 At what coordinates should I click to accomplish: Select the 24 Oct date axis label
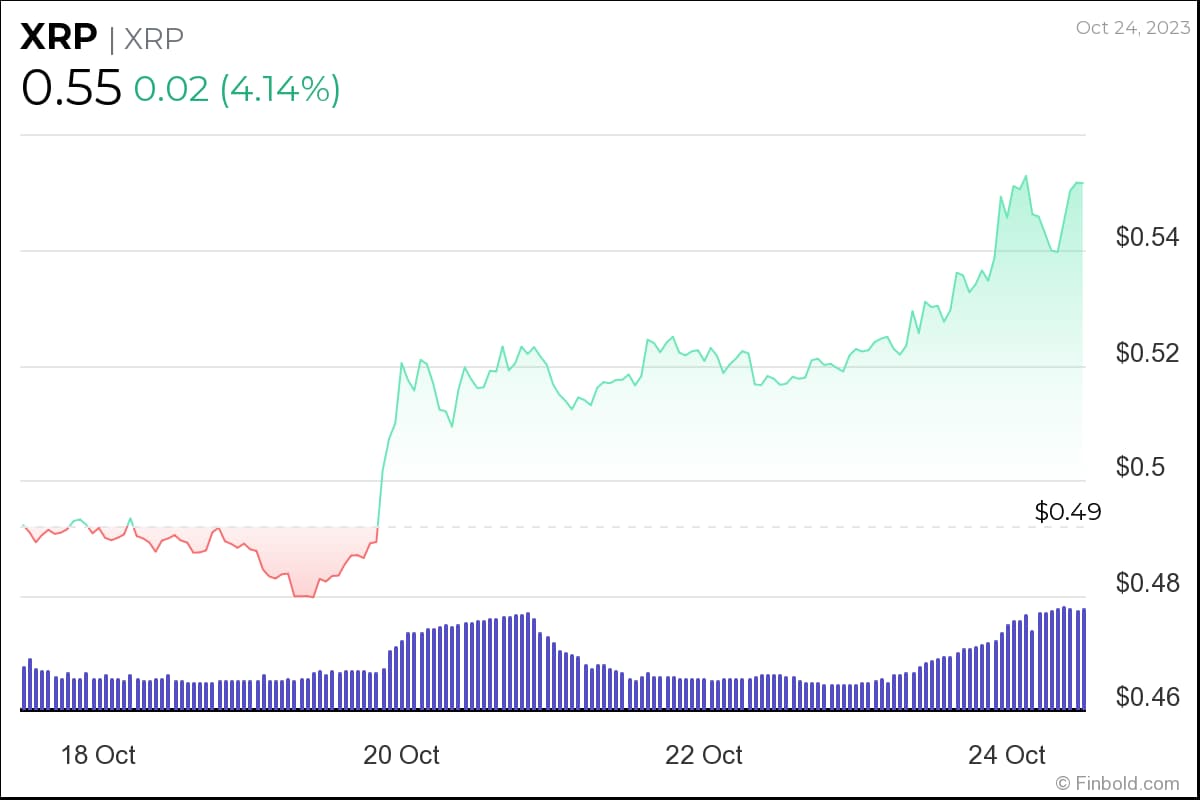[x=1007, y=755]
